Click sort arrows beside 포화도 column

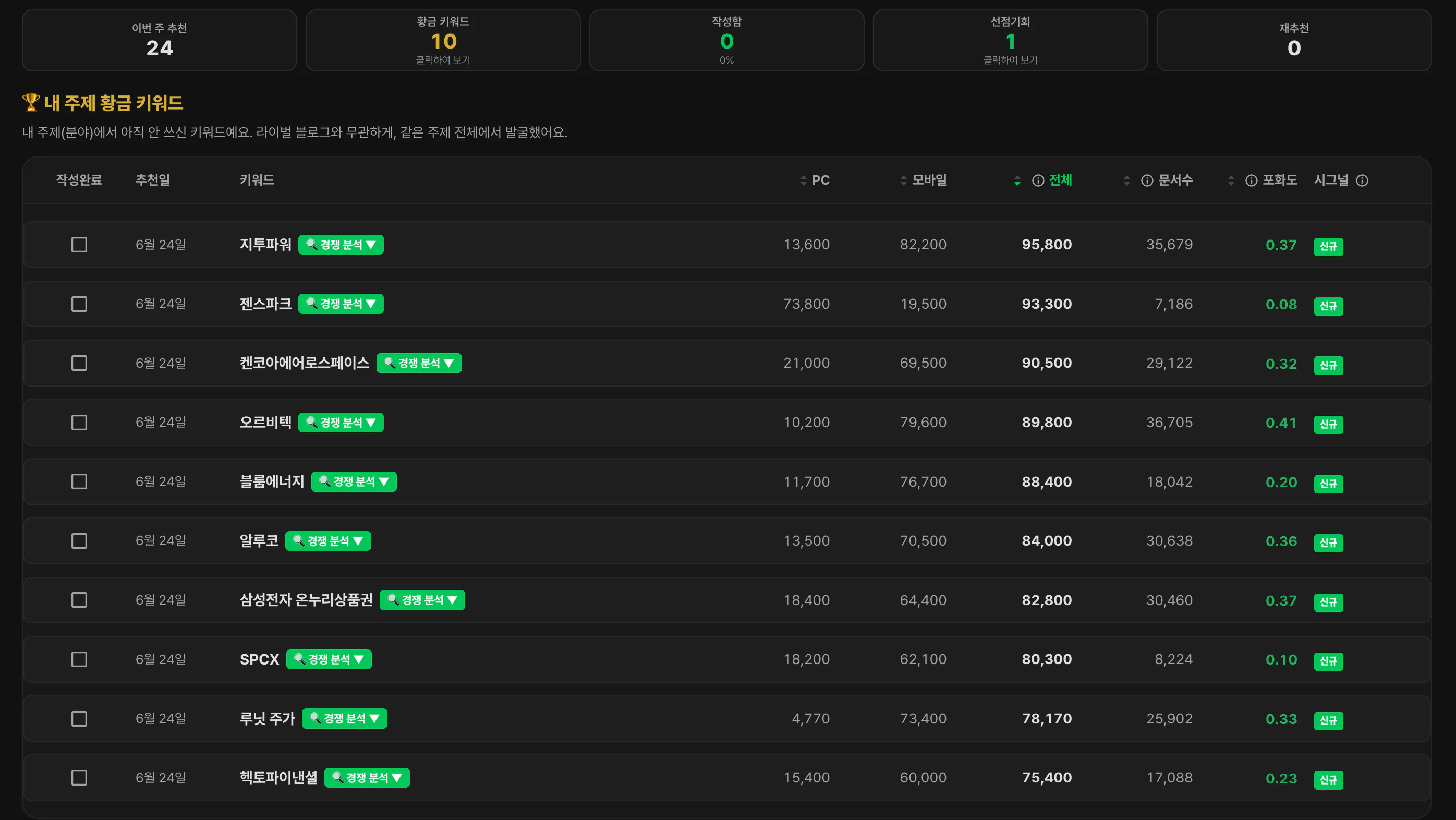tap(1231, 180)
